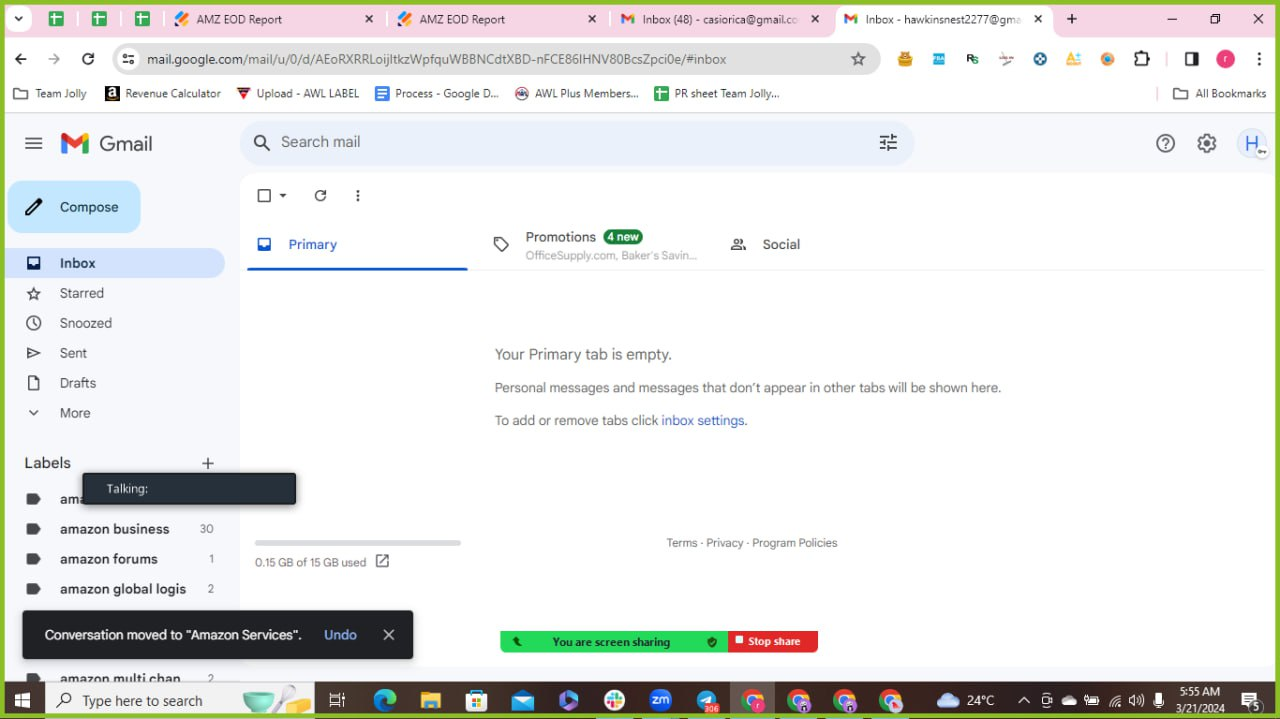Open a new browser tab
This screenshot has width=1280, height=719.
click(x=1072, y=19)
